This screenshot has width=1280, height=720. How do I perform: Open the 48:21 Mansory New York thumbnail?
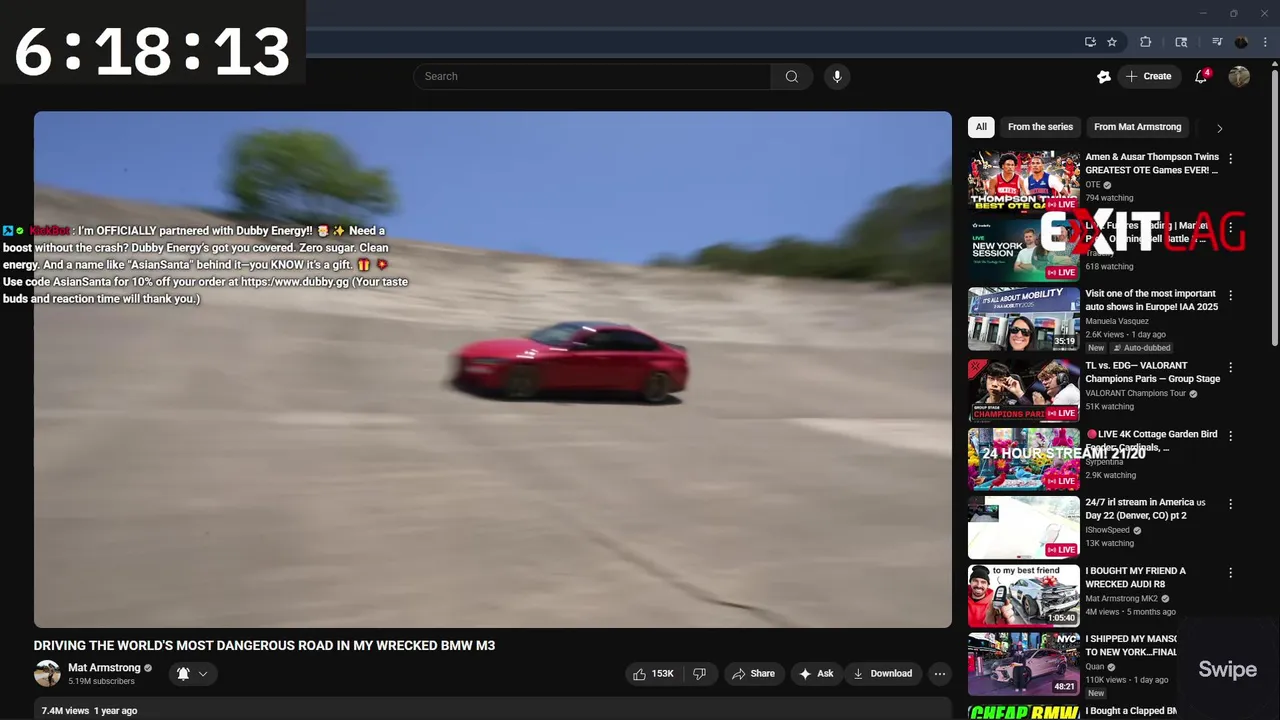1024,664
